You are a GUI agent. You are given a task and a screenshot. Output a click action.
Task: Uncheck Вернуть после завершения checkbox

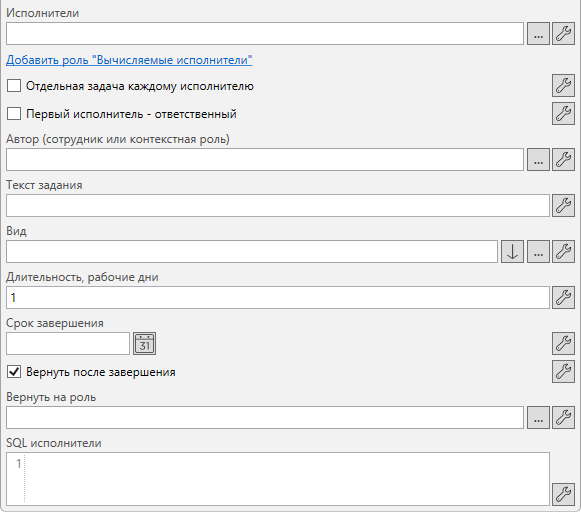coord(14,371)
